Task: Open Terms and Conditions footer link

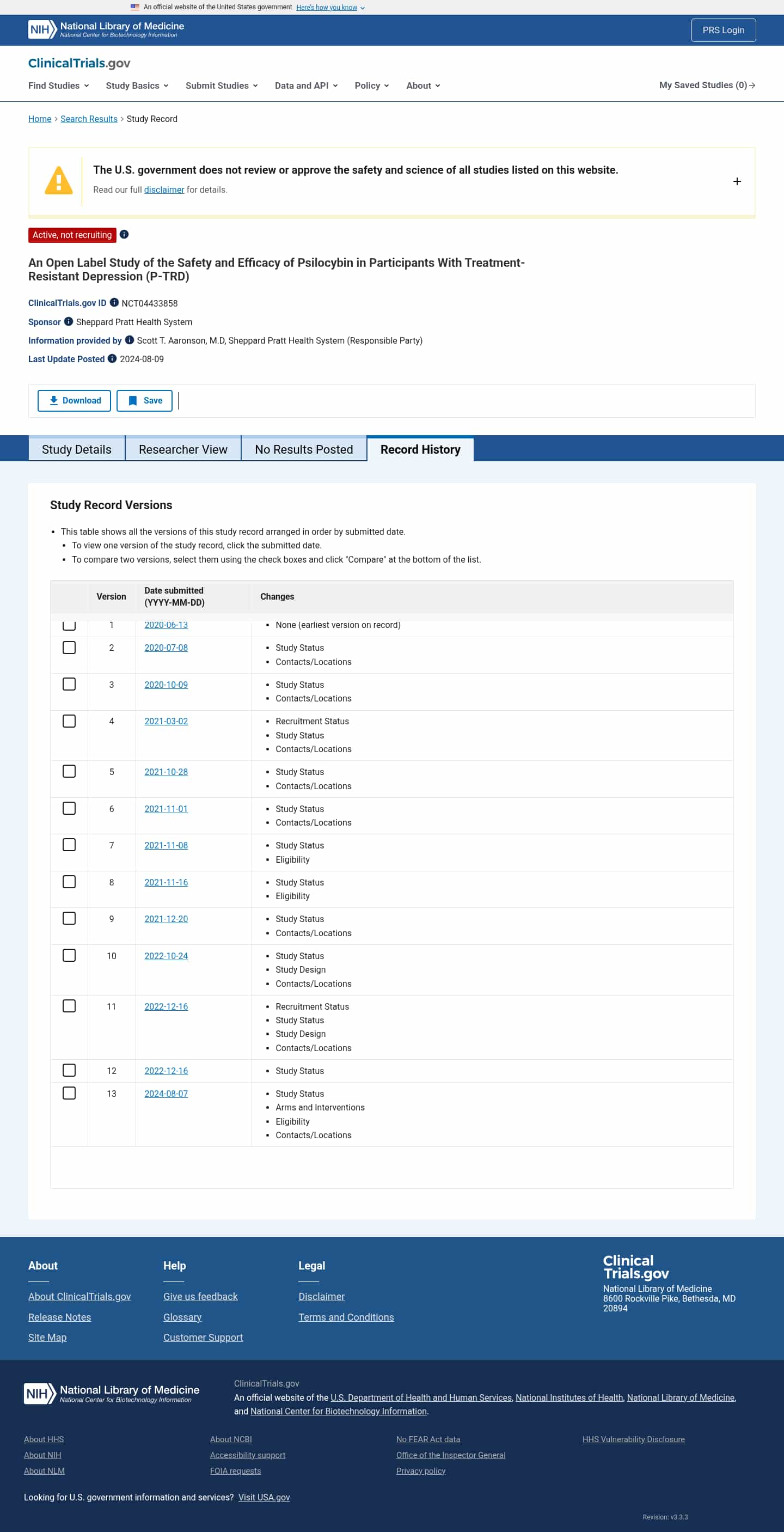Action: click(x=346, y=1317)
